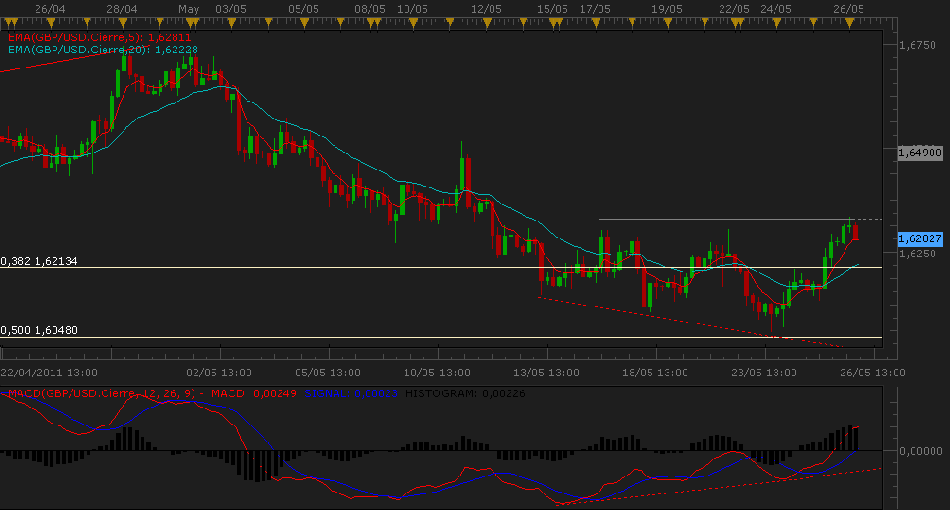950x510 pixels.
Task: Click the blue current price tag 1,62027
Action: click(916, 239)
